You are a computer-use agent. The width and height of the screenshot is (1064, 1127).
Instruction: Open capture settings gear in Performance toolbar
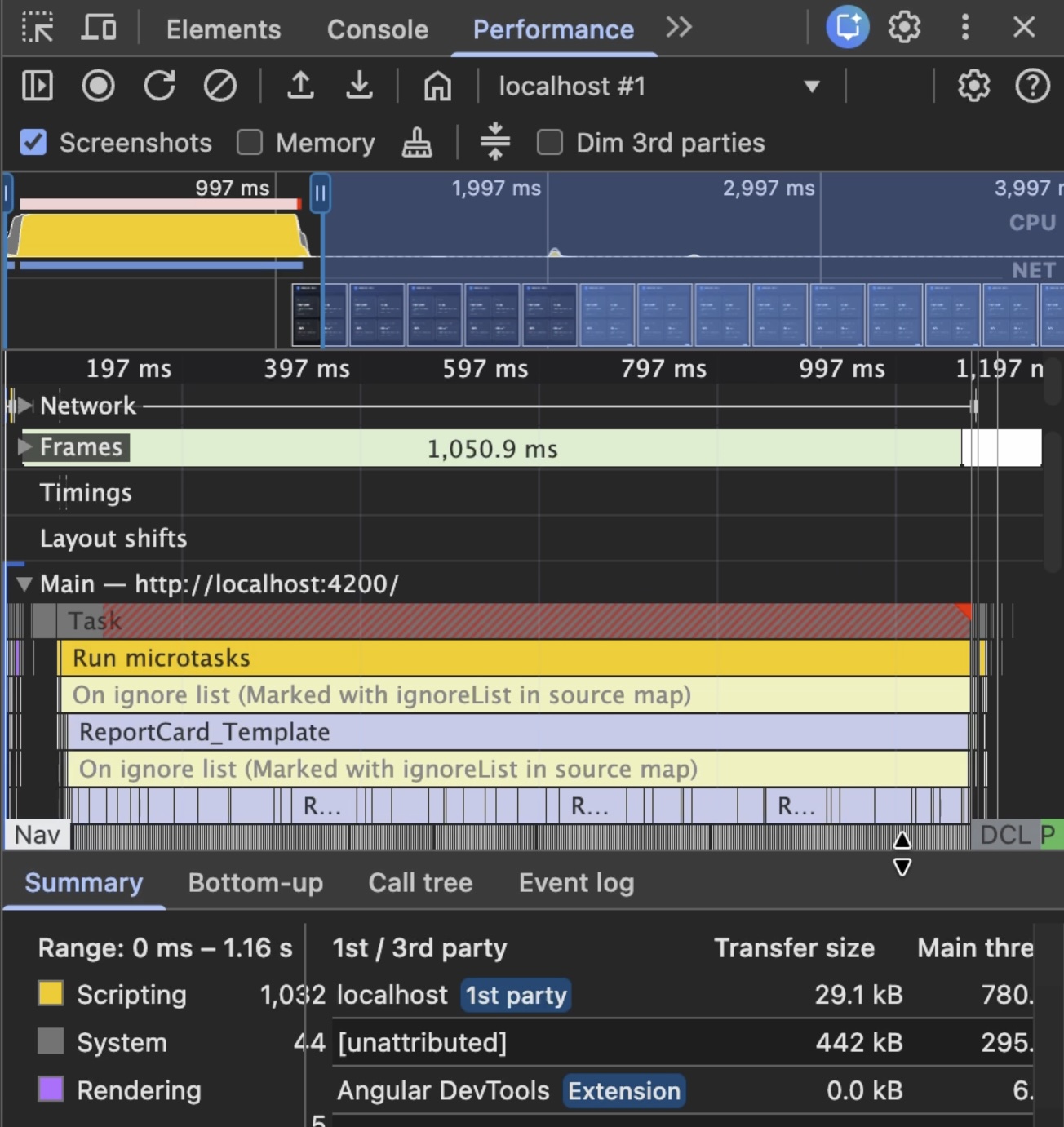click(973, 86)
